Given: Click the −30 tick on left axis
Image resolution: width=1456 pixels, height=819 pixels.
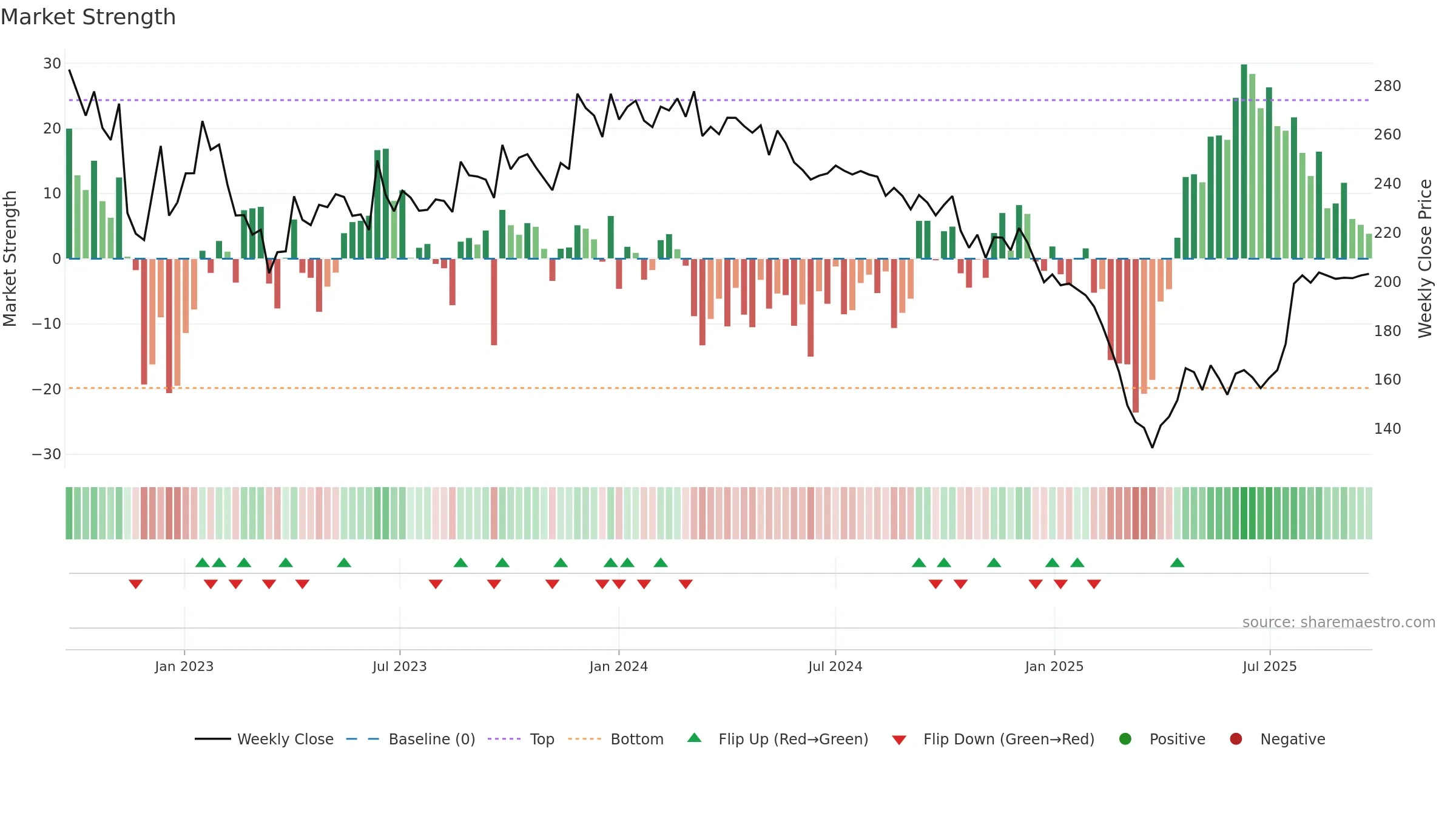Looking at the screenshot, I should click(x=47, y=454).
